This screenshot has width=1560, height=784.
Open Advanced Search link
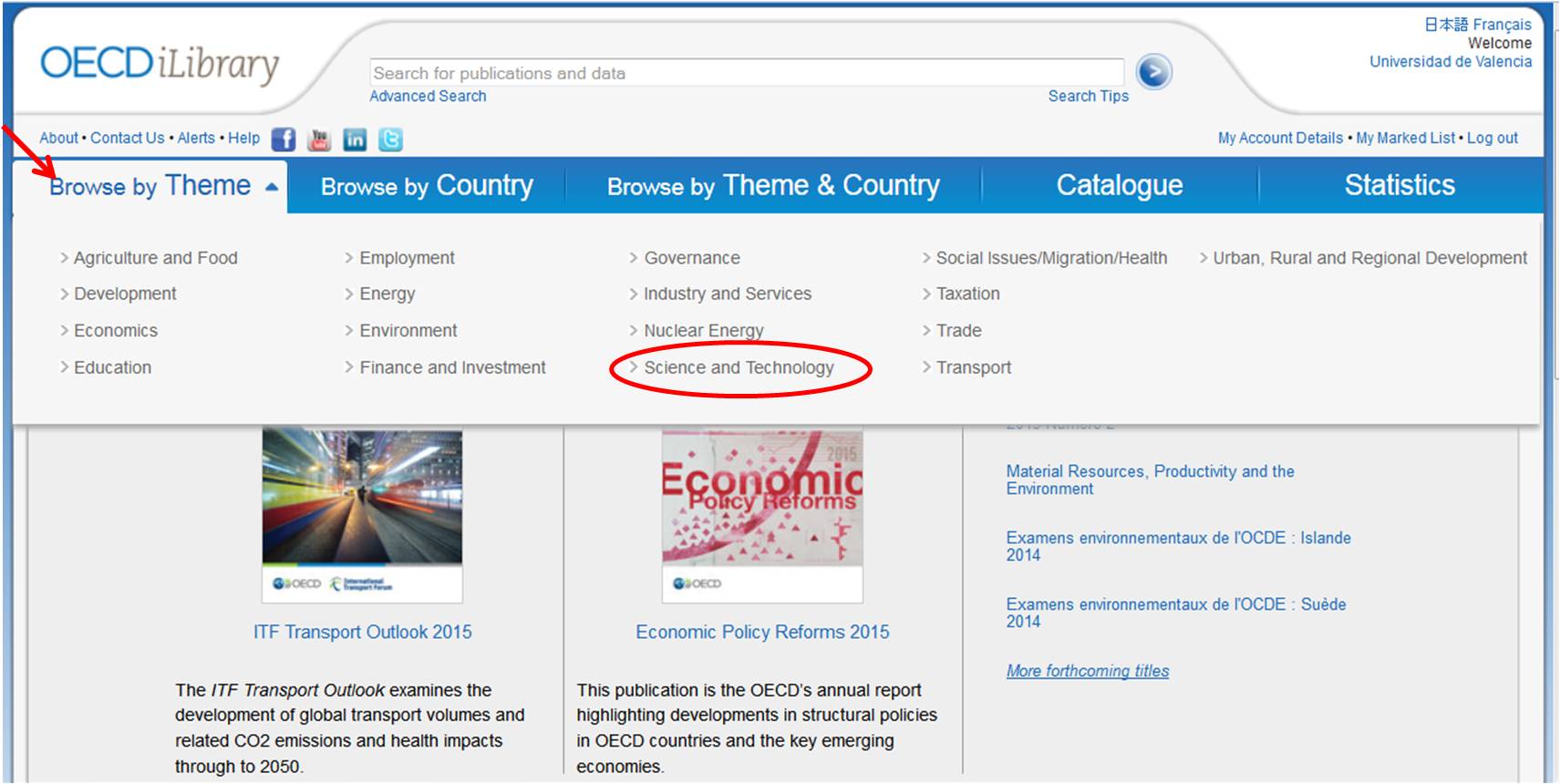click(x=428, y=96)
